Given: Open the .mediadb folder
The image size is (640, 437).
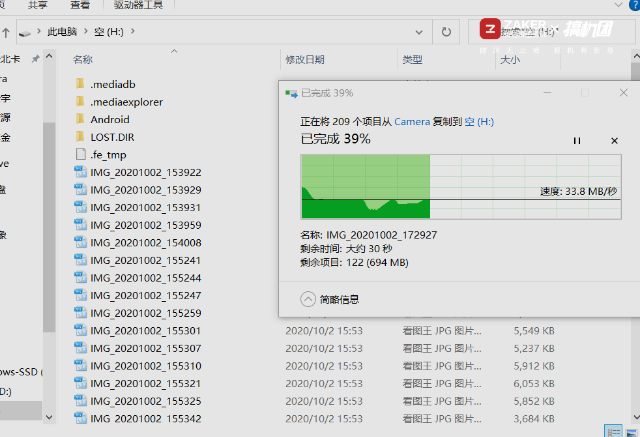Looking at the screenshot, I should [x=105, y=84].
